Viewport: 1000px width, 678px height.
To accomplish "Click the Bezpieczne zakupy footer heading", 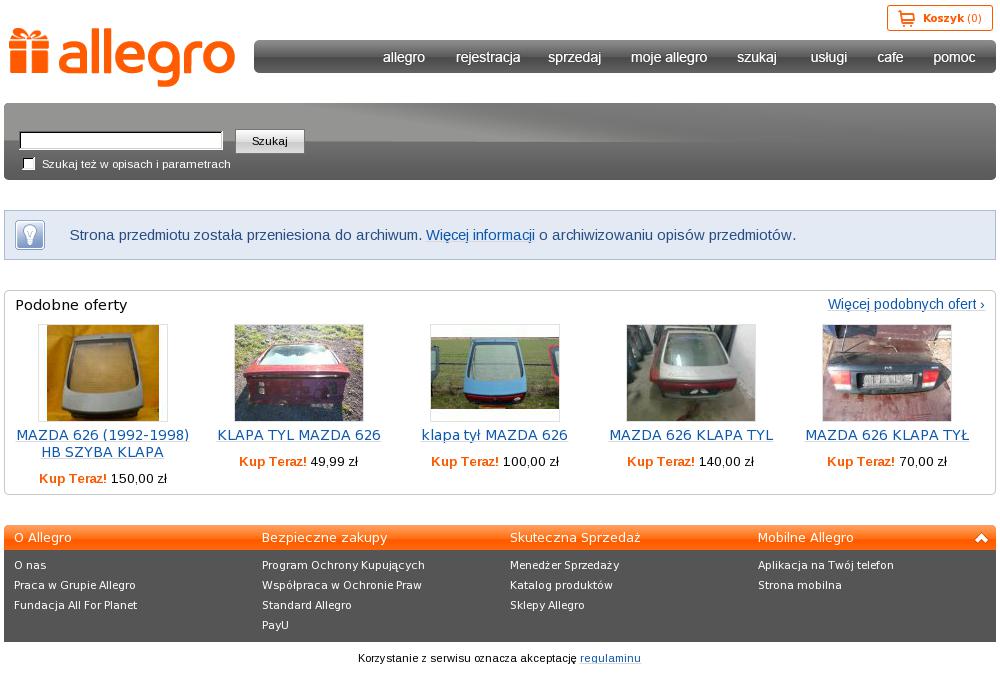I will [324, 538].
